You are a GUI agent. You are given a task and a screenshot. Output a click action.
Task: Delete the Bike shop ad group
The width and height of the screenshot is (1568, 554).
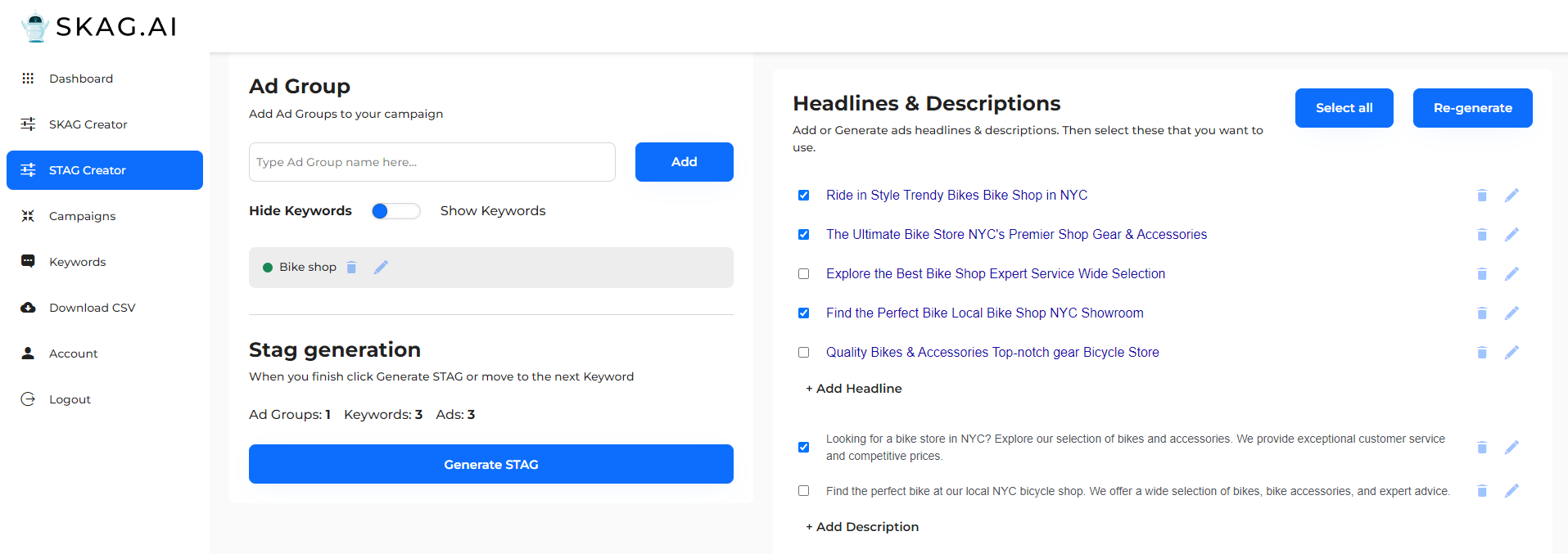tap(351, 267)
